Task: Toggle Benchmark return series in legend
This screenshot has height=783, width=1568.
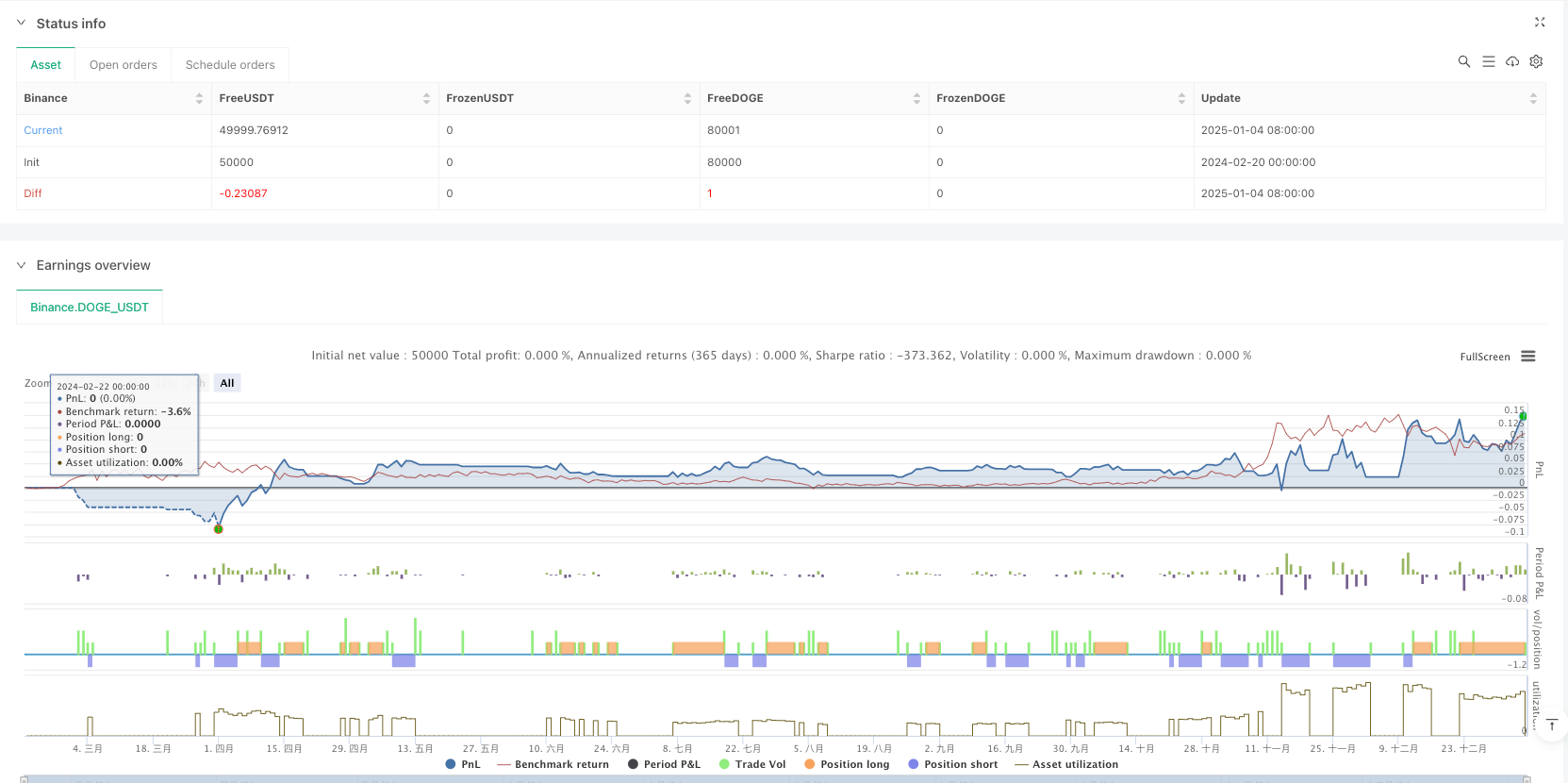Action: (553, 764)
